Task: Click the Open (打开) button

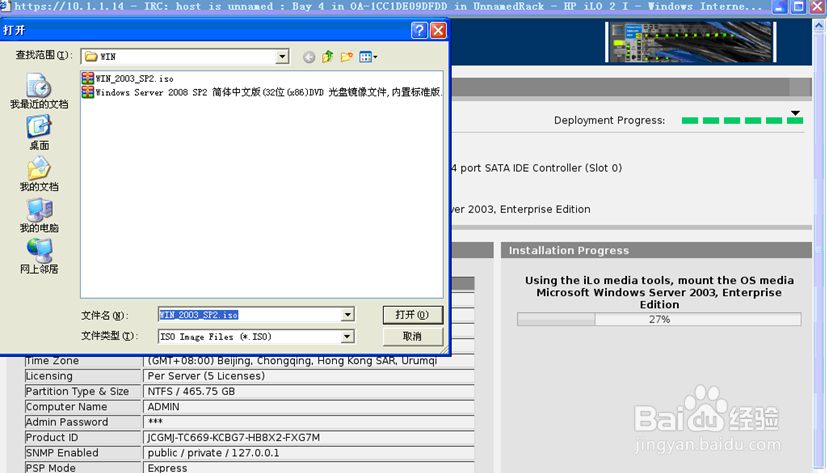Action: (x=412, y=315)
